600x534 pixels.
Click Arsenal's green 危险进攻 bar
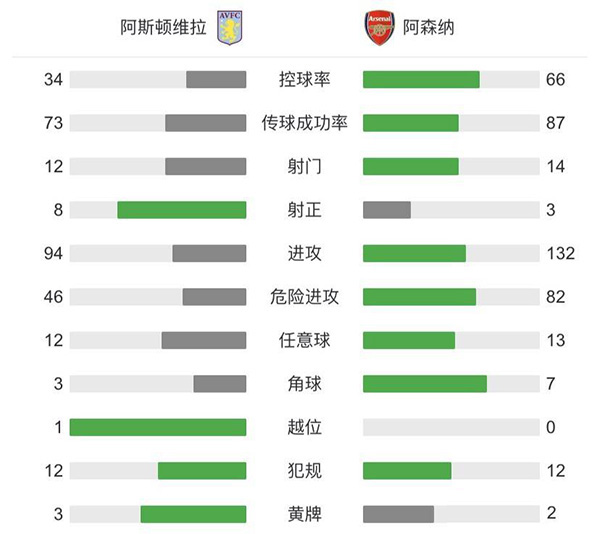point(419,297)
